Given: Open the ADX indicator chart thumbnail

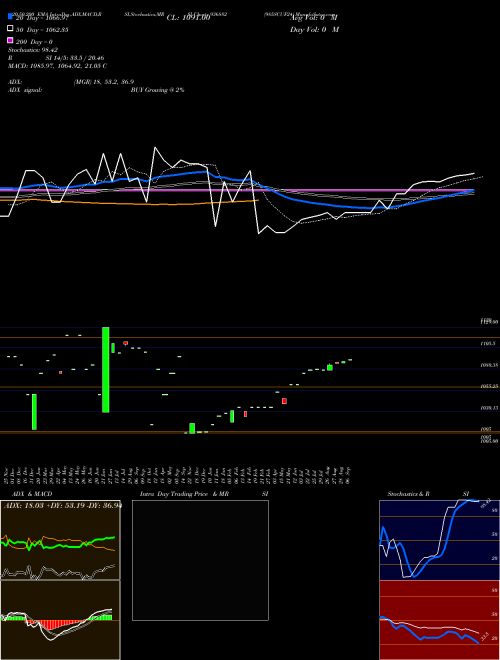Looking at the screenshot, I should tap(60, 540).
